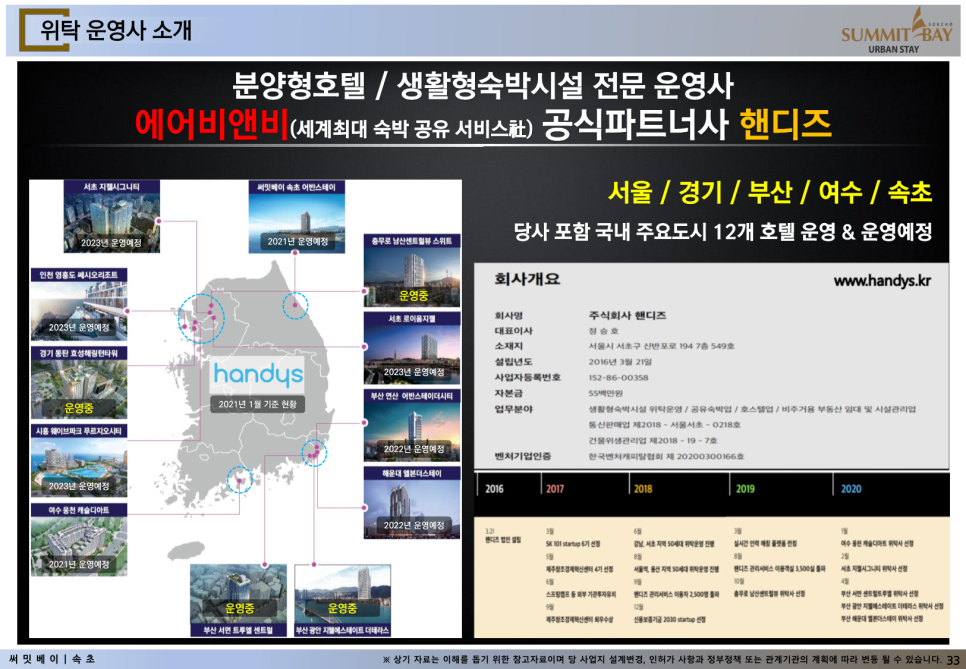Click the Yeosu dashed circle map marker
This screenshot has height=669, width=966.
pyautogui.click(x=239, y=482)
